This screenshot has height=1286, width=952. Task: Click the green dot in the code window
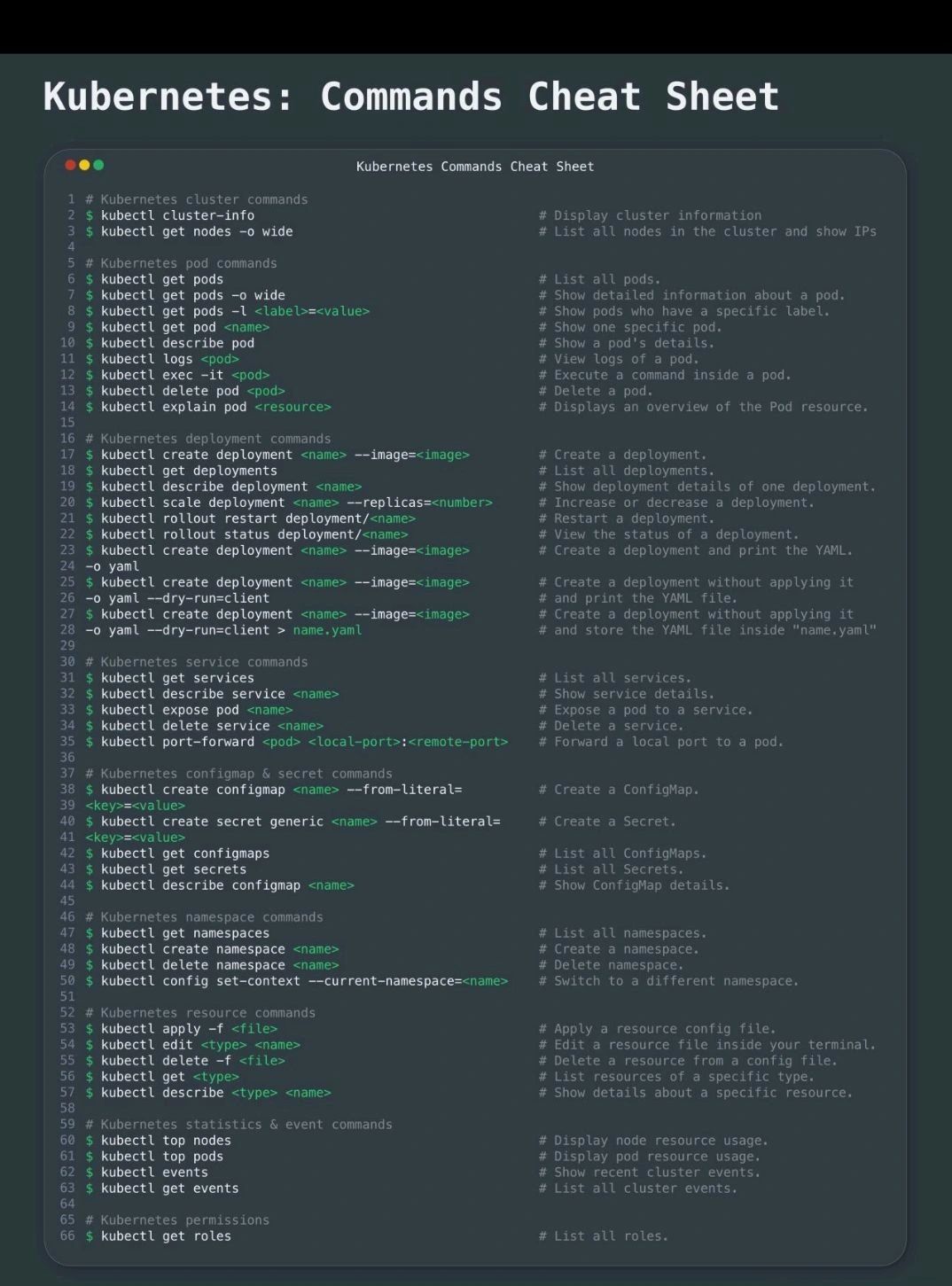click(98, 165)
